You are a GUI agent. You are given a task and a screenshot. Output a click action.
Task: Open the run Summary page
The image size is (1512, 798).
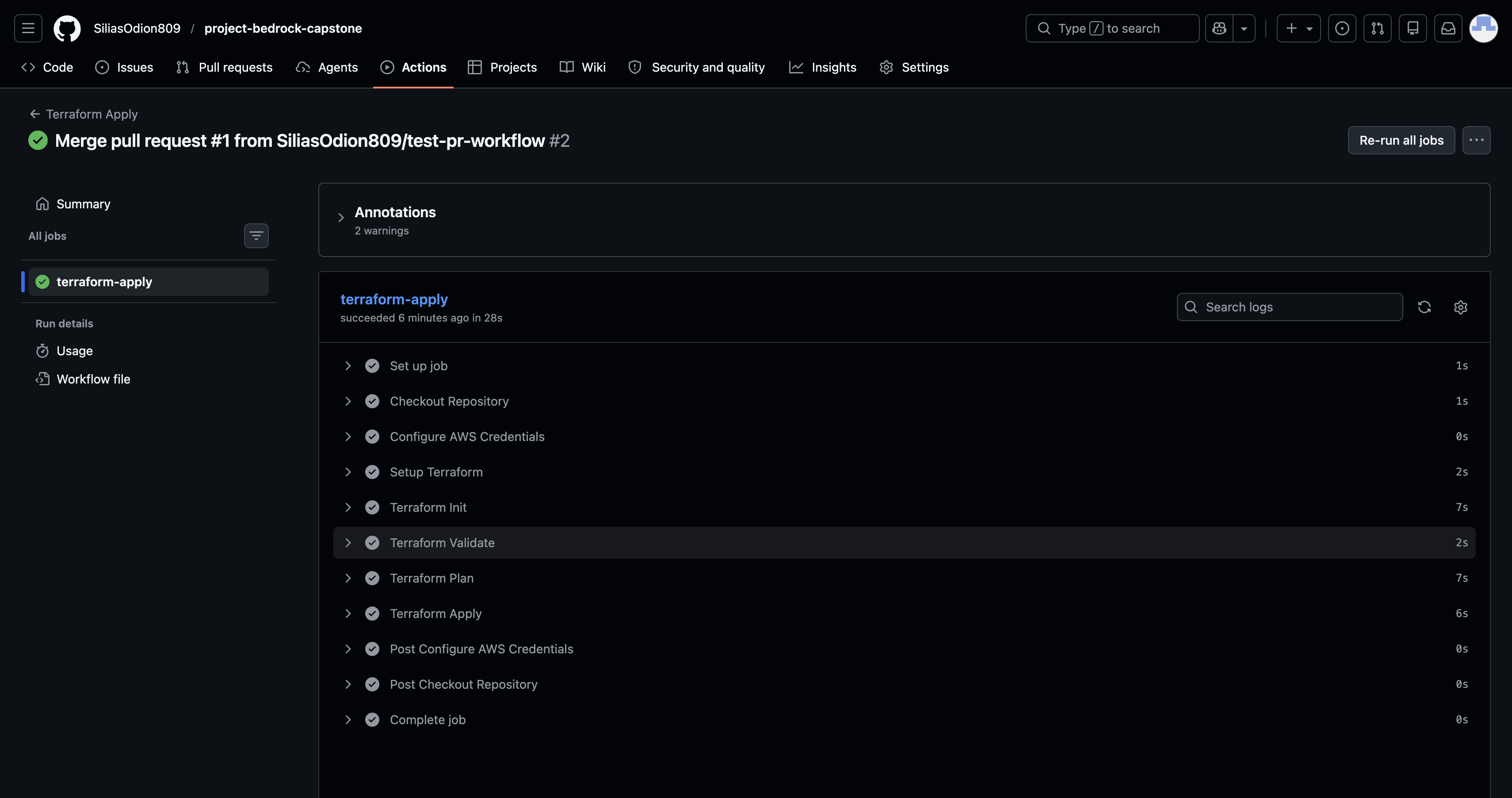click(x=148, y=204)
